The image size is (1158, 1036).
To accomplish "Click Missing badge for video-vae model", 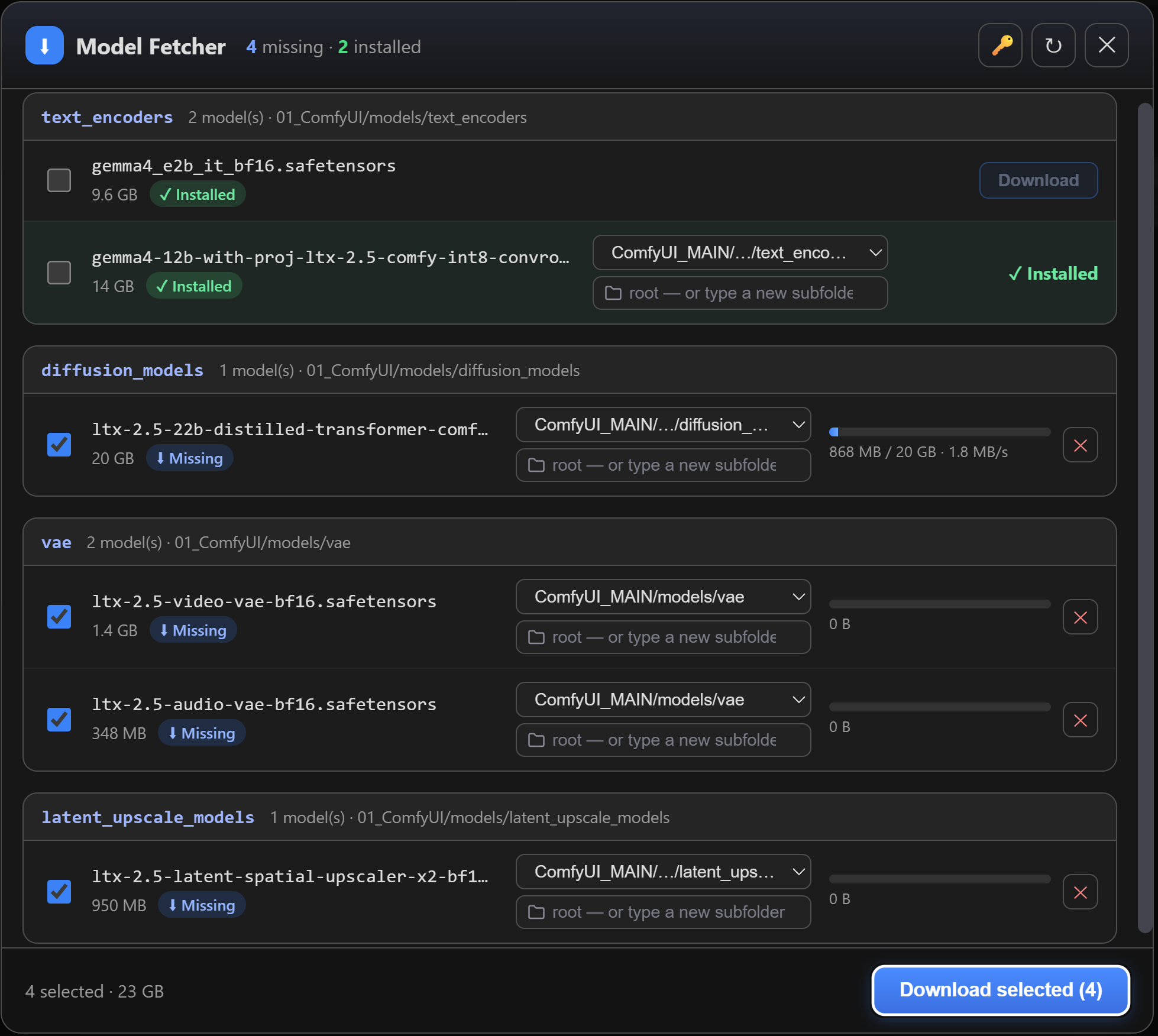I will click(x=193, y=630).
